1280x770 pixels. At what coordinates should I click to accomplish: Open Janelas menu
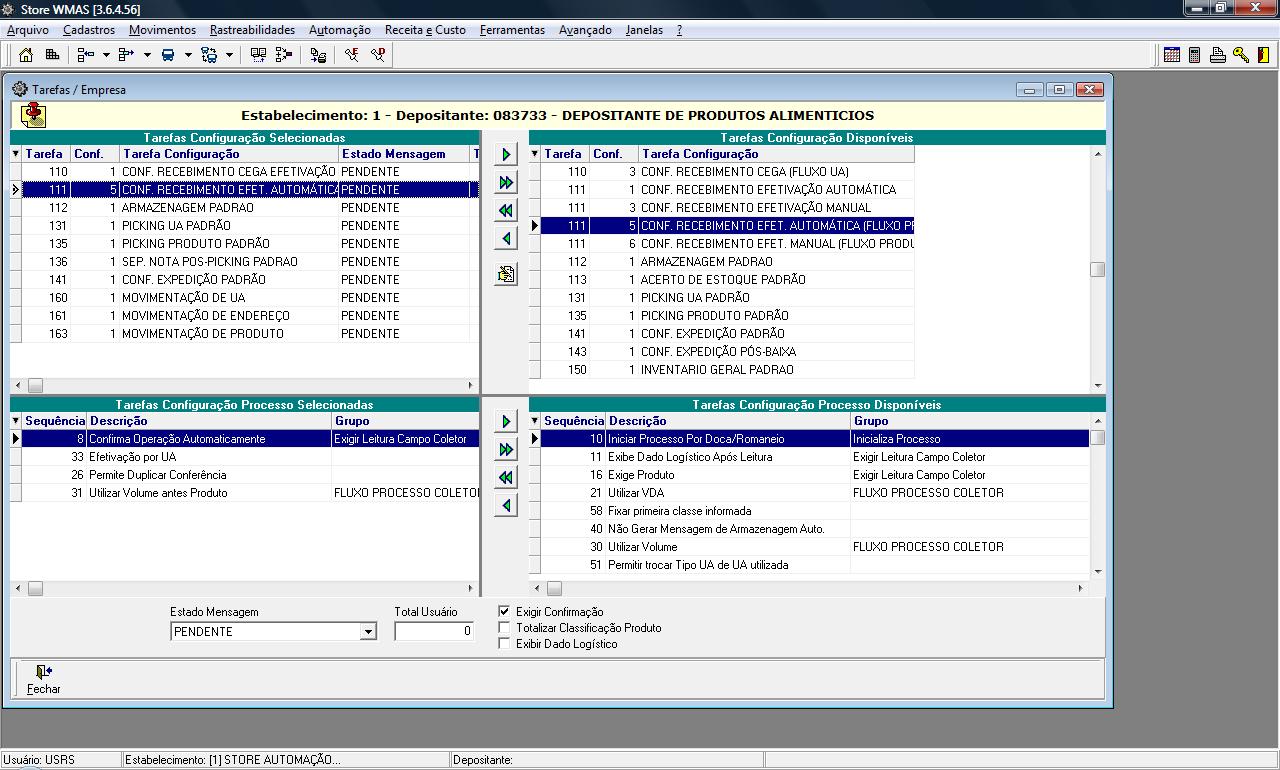pos(644,30)
